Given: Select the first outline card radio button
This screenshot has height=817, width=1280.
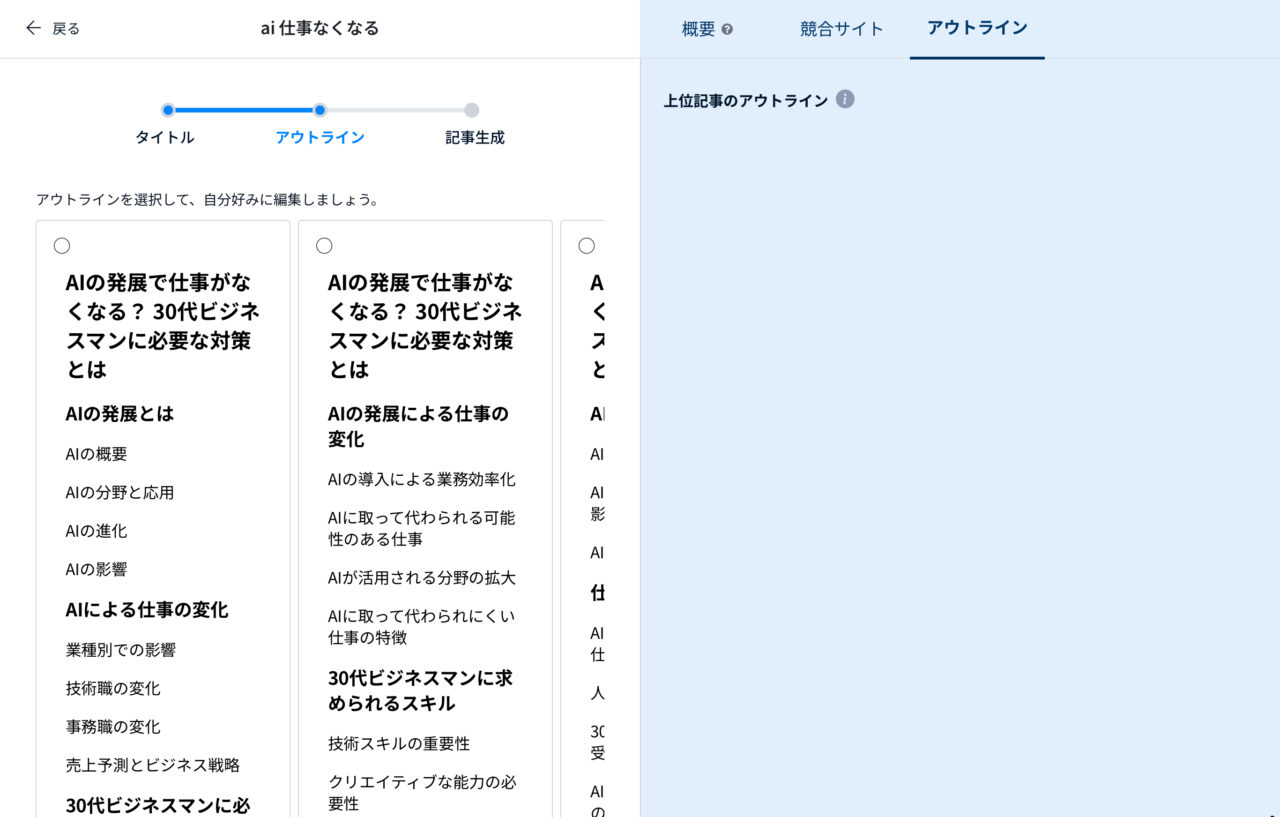Looking at the screenshot, I should click(62, 245).
